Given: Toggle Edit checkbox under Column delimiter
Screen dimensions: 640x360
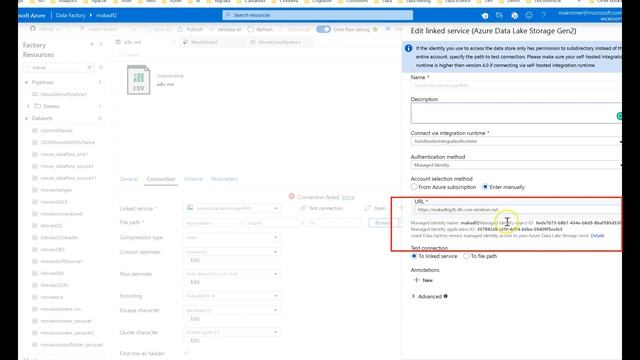Looking at the screenshot, I should pyautogui.click(x=187, y=260).
